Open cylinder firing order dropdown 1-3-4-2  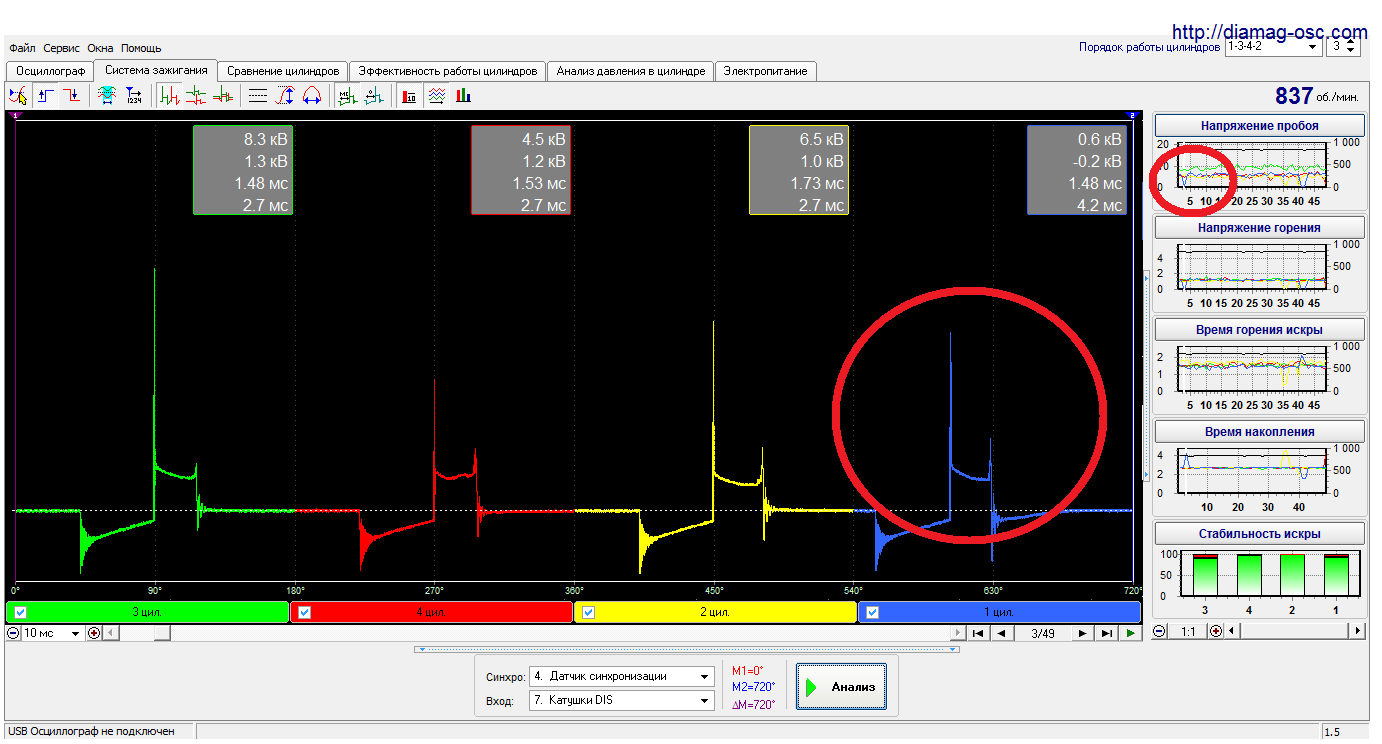click(1273, 46)
